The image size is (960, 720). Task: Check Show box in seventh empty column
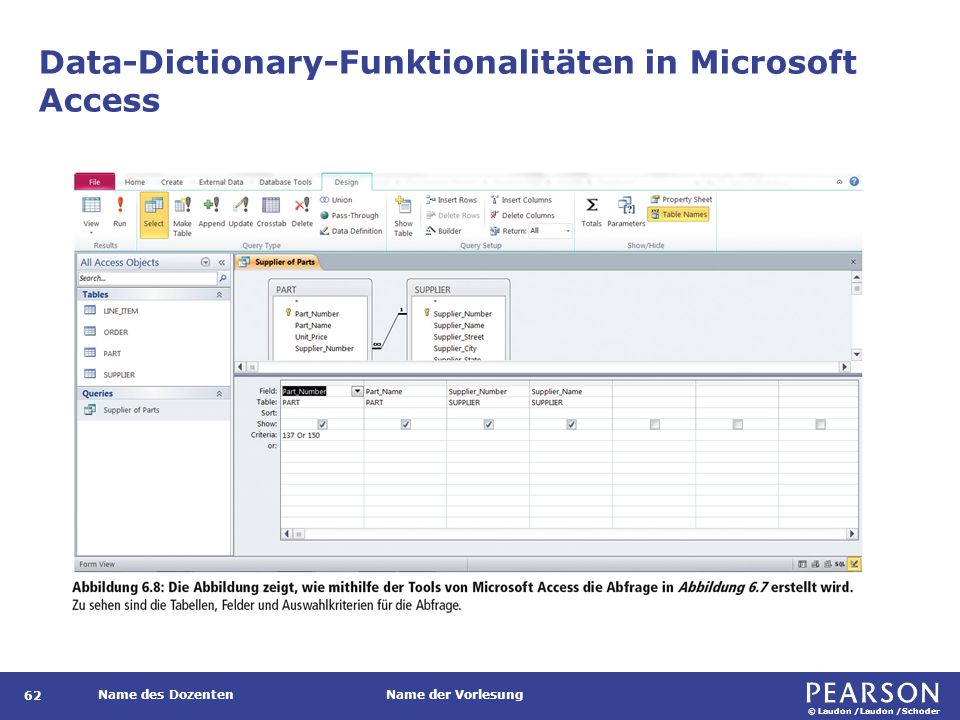[820, 424]
